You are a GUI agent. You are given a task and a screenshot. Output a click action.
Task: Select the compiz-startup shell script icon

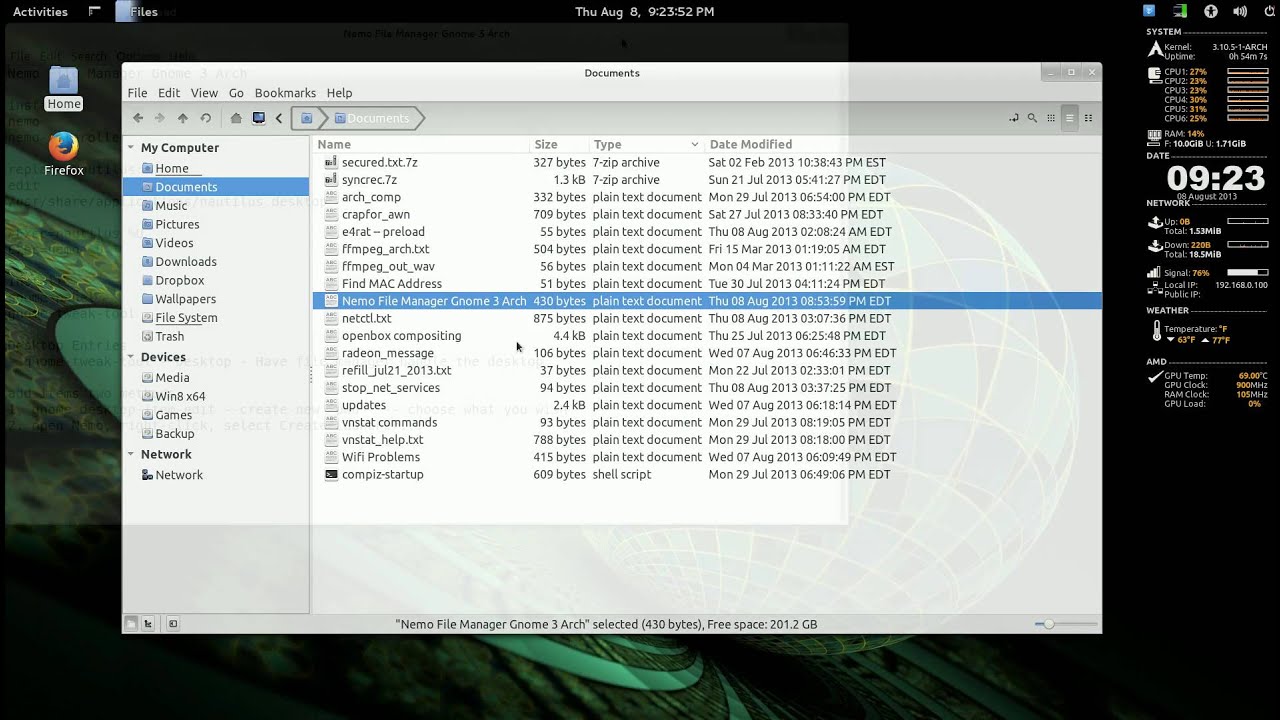pyautogui.click(x=331, y=474)
